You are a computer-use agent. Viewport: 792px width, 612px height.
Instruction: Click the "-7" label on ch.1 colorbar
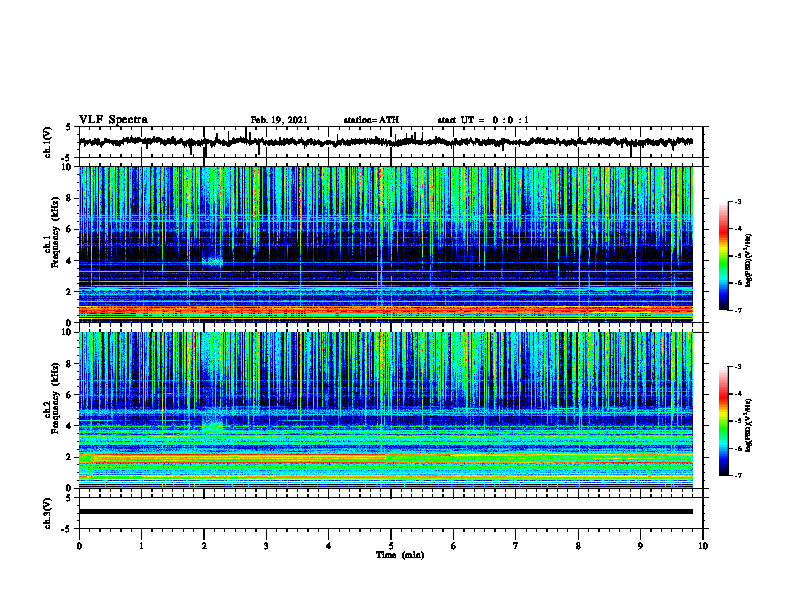coord(737,311)
